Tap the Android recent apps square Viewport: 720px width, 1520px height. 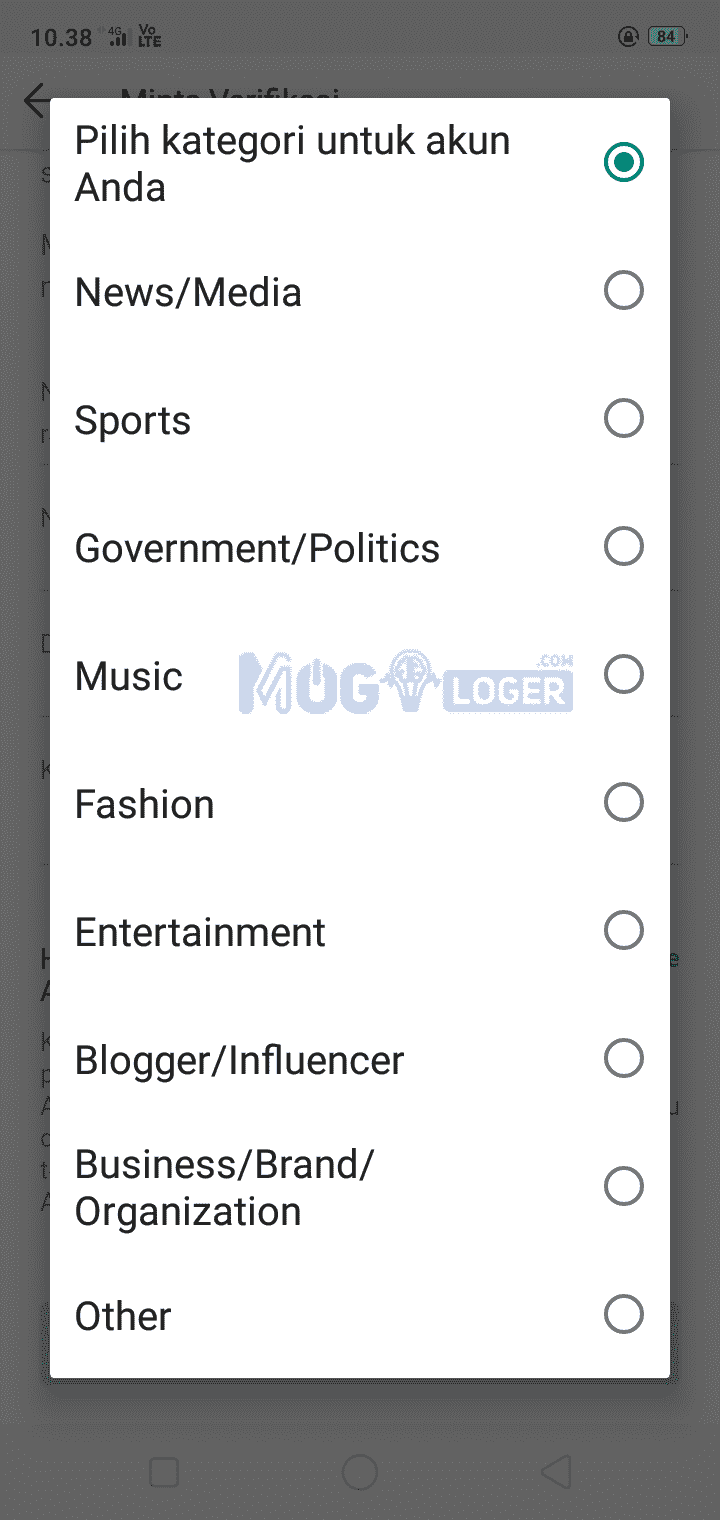pyautogui.click(x=164, y=1472)
